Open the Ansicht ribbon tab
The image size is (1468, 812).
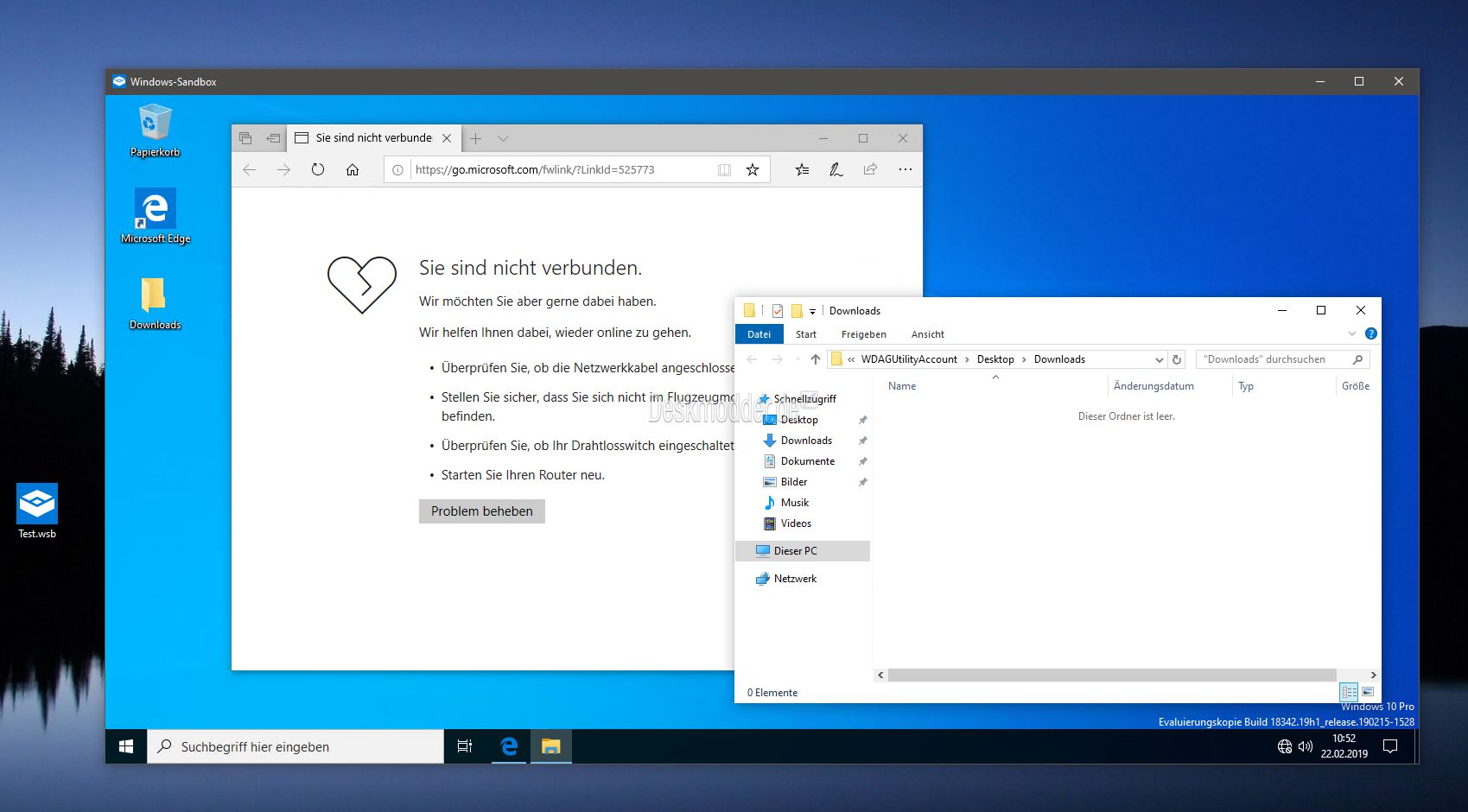[928, 334]
